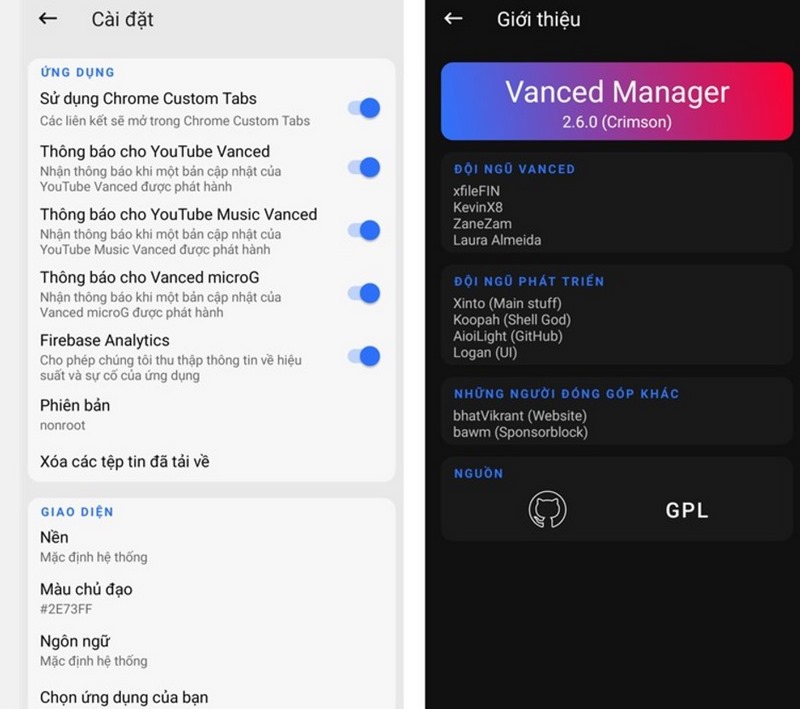Tap NHỮNG NGƯỜI ĐÓNG GÓP KHÁC header
The image size is (800, 709).
click(x=566, y=393)
